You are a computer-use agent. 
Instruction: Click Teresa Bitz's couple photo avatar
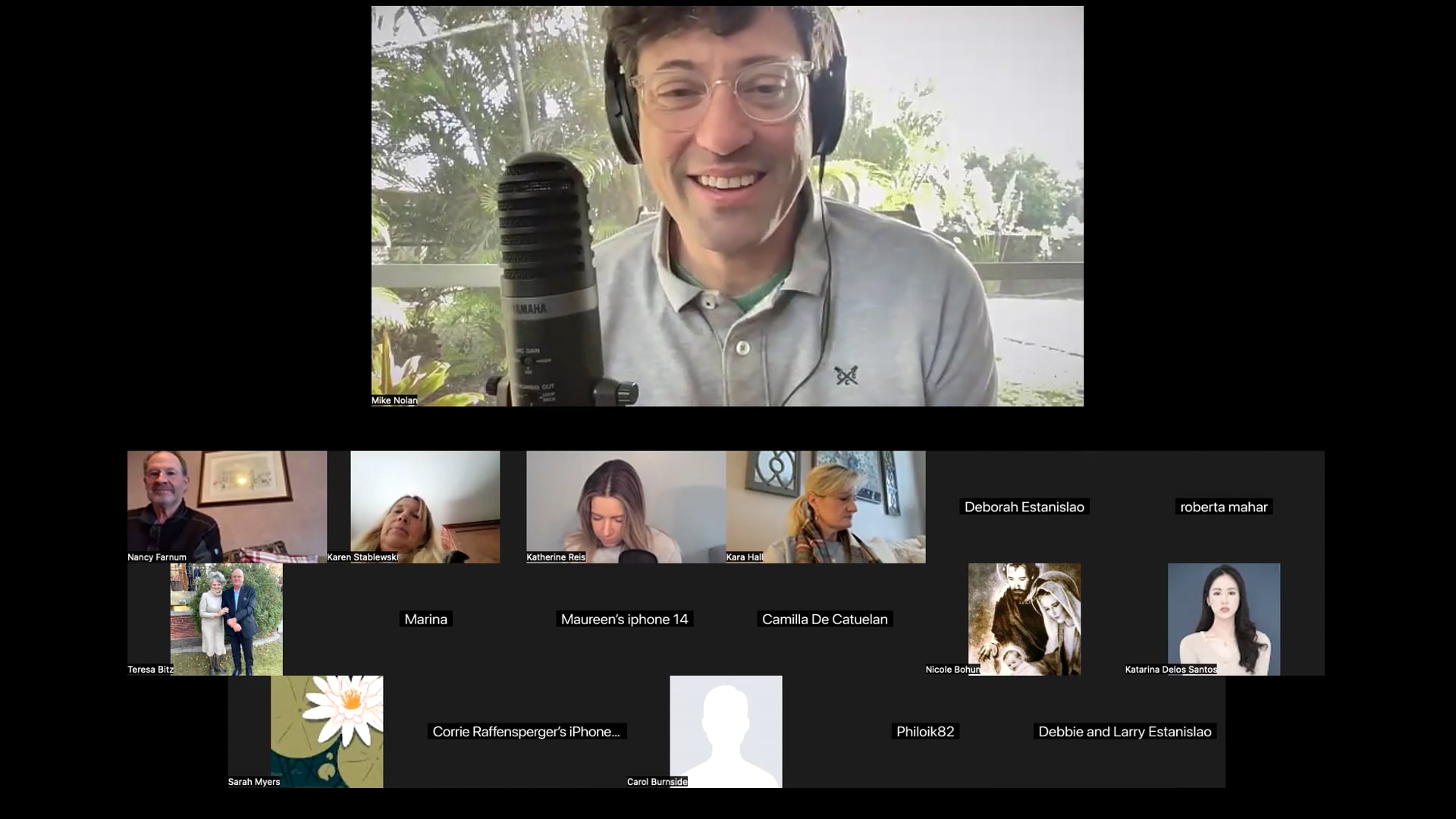point(226,619)
